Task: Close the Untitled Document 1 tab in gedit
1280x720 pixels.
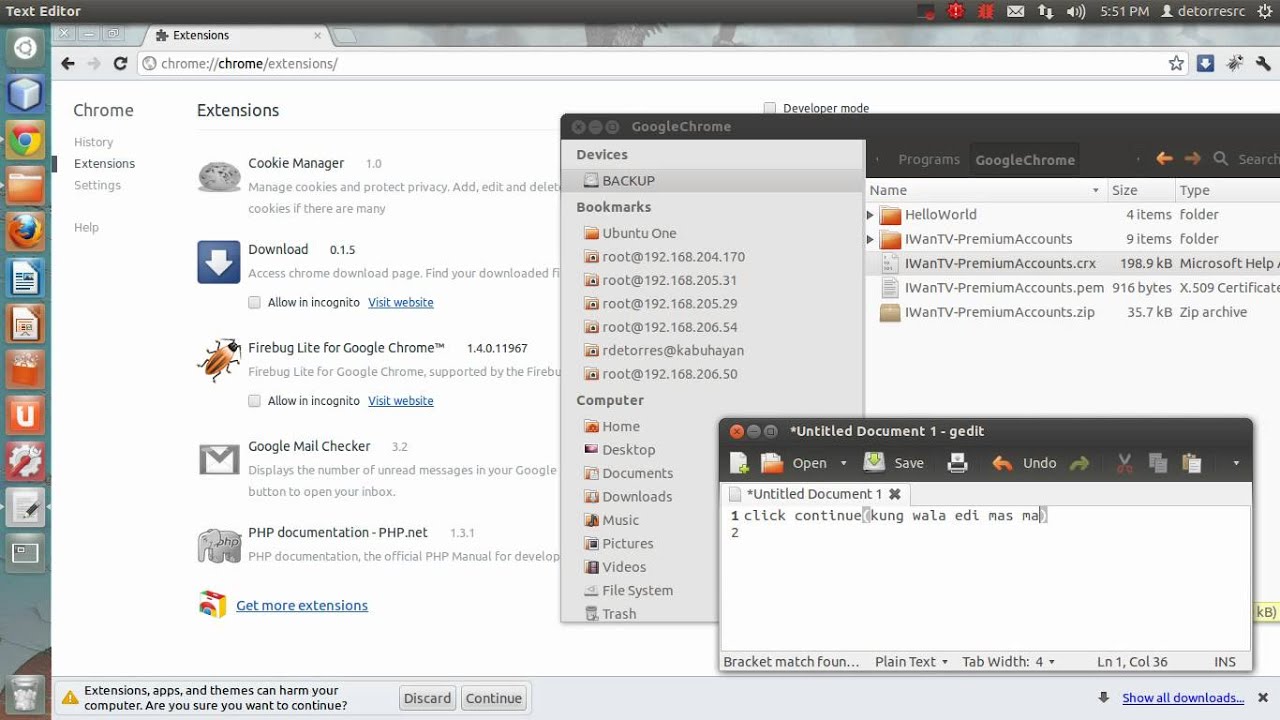Action: (x=895, y=494)
